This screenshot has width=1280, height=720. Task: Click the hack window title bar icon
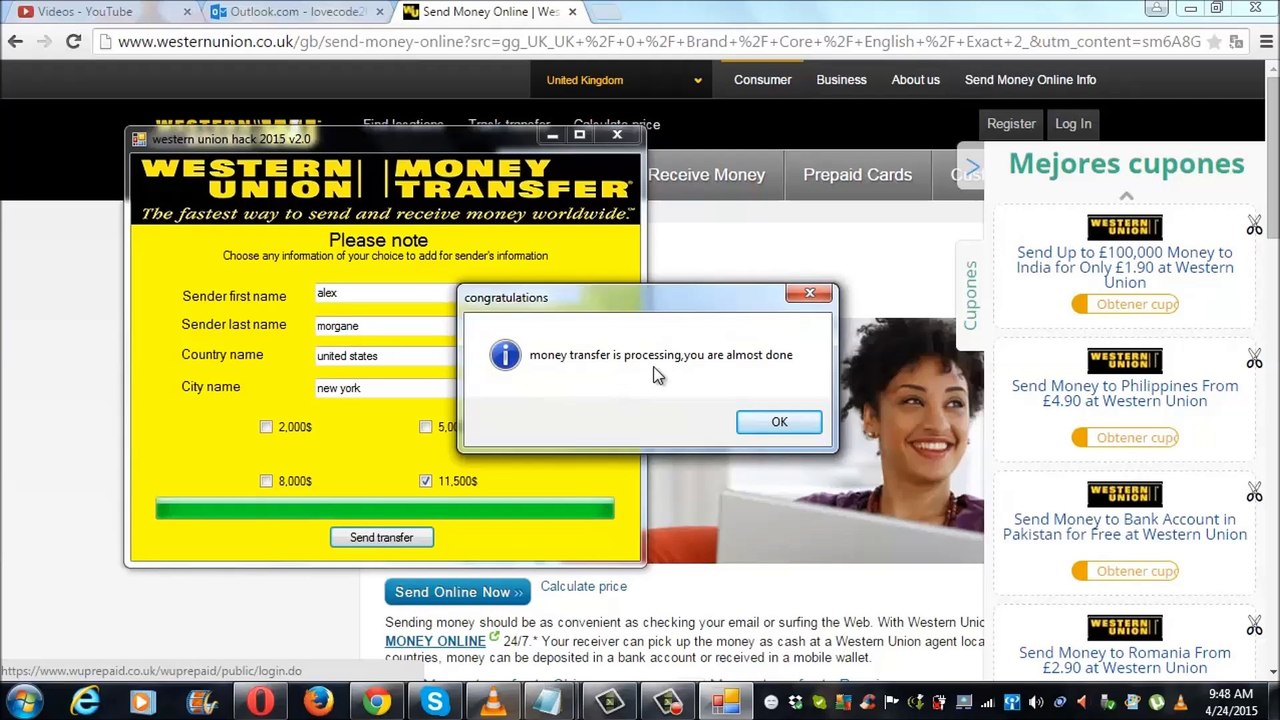point(139,139)
